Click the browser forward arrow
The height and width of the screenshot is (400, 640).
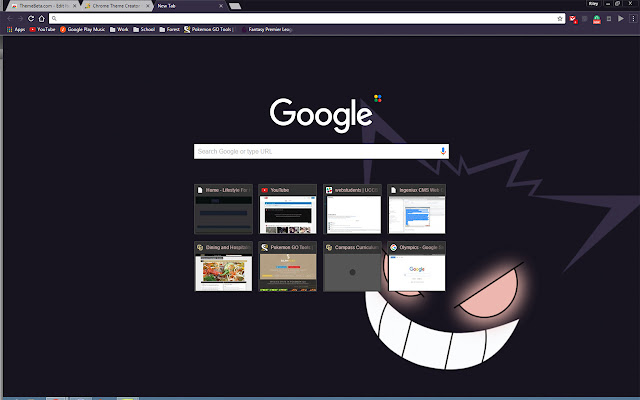pyautogui.click(x=20, y=18)
